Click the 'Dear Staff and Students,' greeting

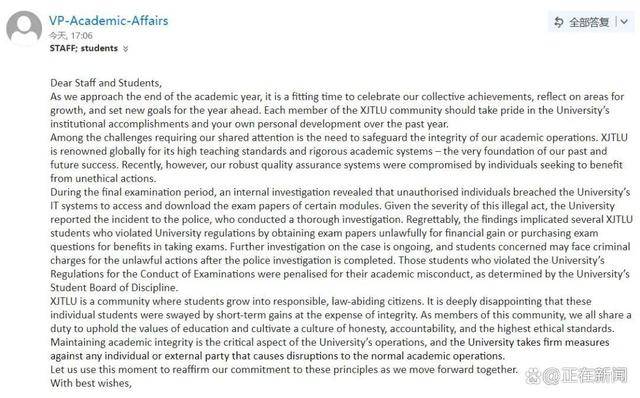point(106,83)
